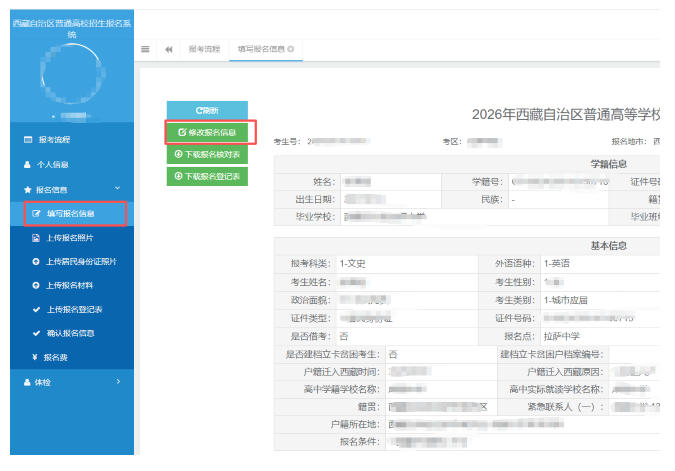Image resolution: width=675 pixels, height=471 pixels.
Task: Click the 刷新 refresh button
Action: pyautogui.click(x=207, y=111)
